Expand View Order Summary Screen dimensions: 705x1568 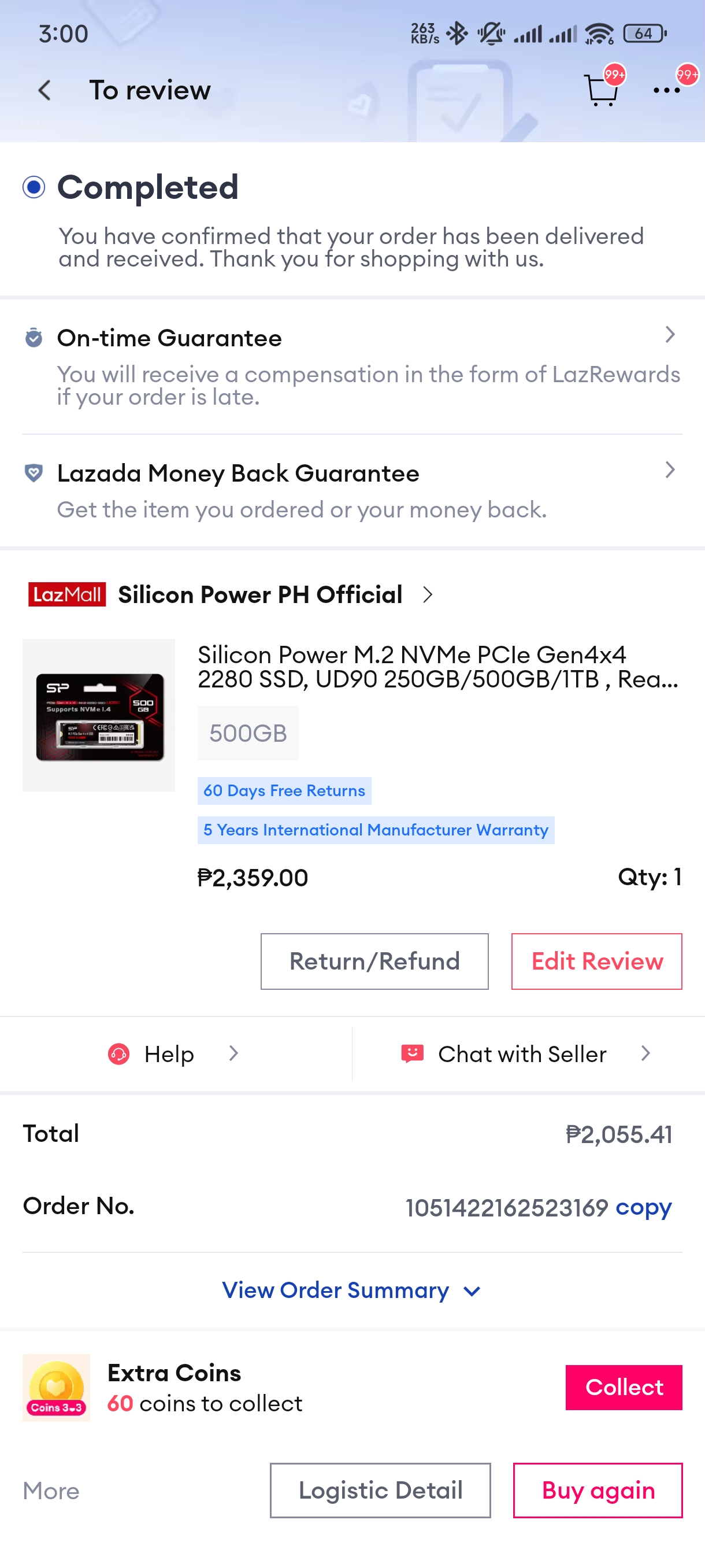351,1290
